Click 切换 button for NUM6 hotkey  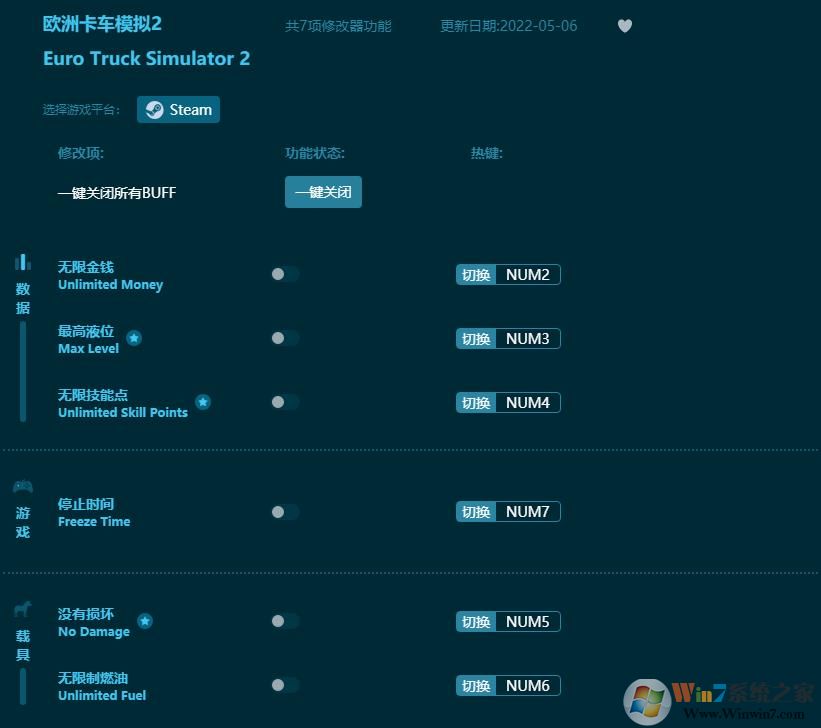coord(476,686)
